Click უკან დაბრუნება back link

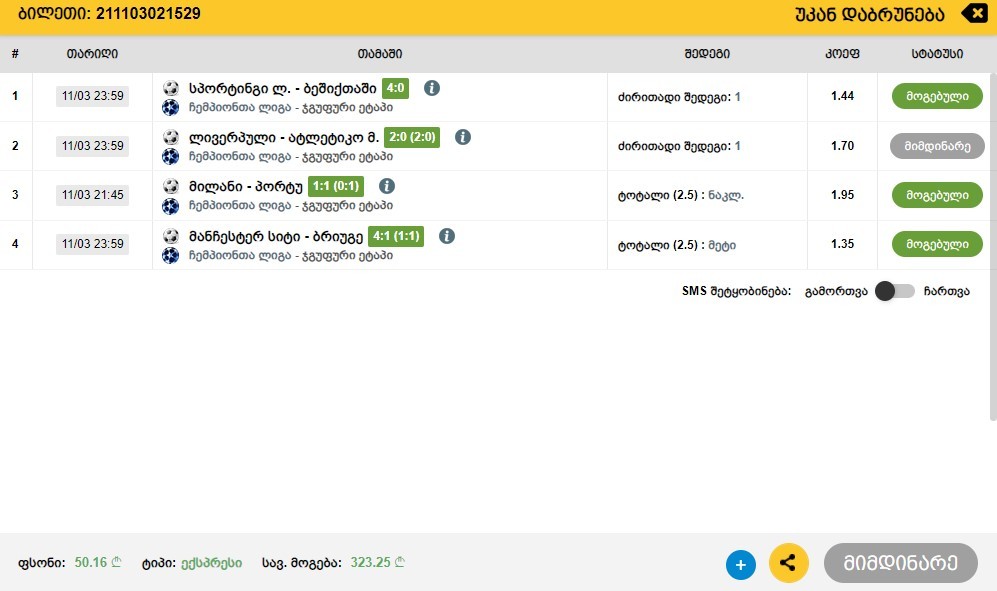click(870, 14)
